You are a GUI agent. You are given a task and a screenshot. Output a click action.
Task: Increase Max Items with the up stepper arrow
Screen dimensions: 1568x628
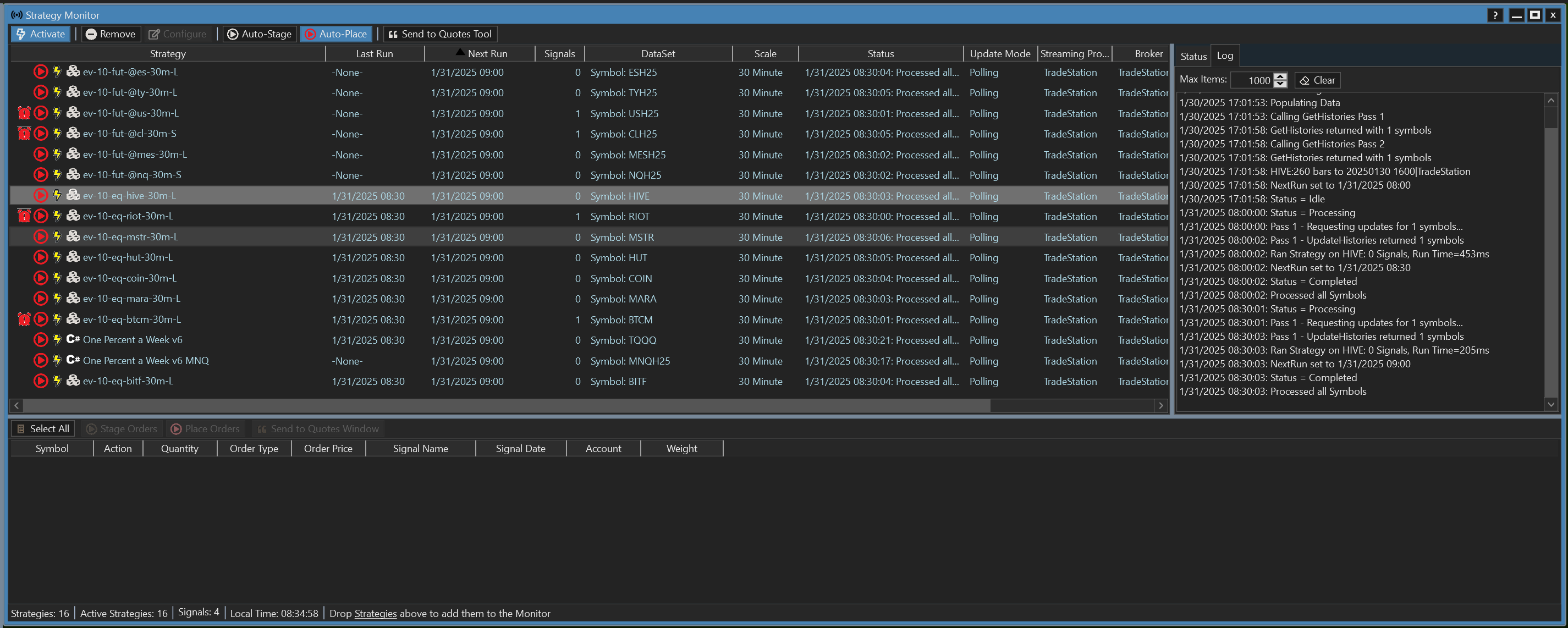coord(1280,76)
